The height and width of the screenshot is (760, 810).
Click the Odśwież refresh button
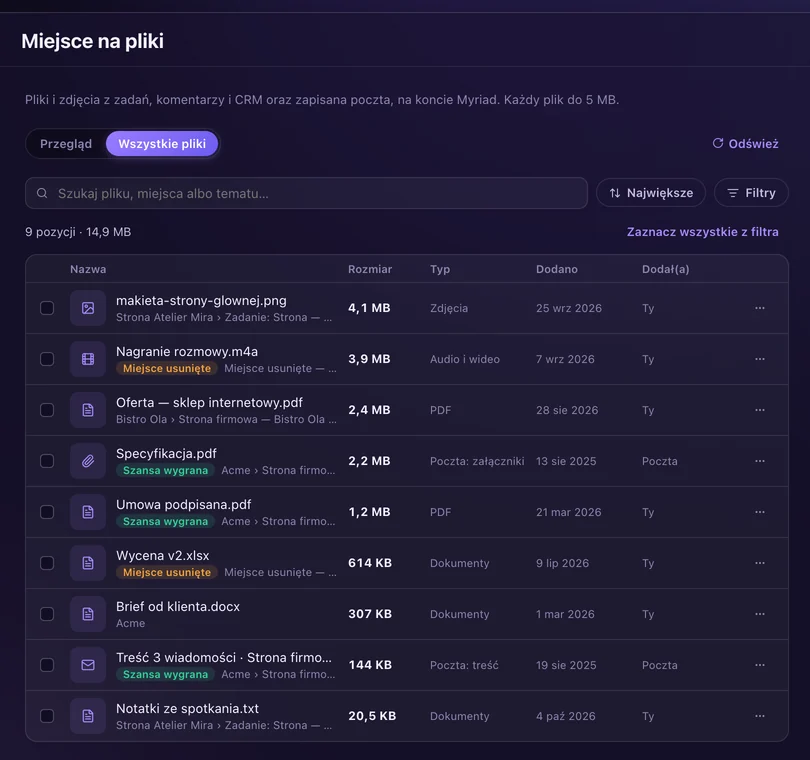[x=745, y=144]
